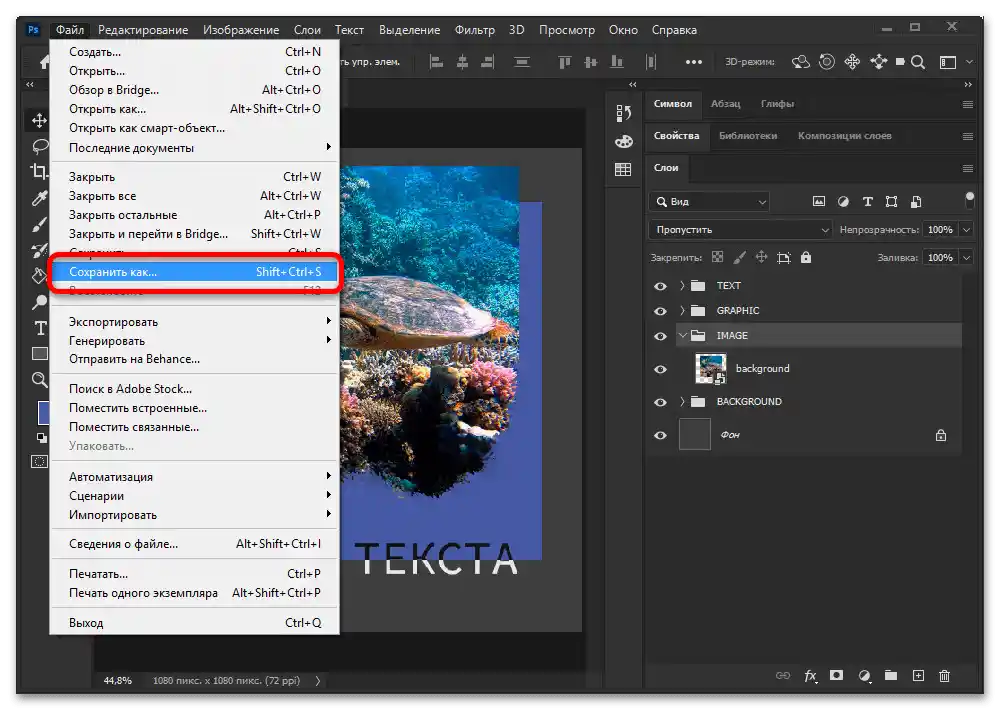Hide the GRAPHIC group layer
This screenshot has height=710, width=1000.
point(661,311)
